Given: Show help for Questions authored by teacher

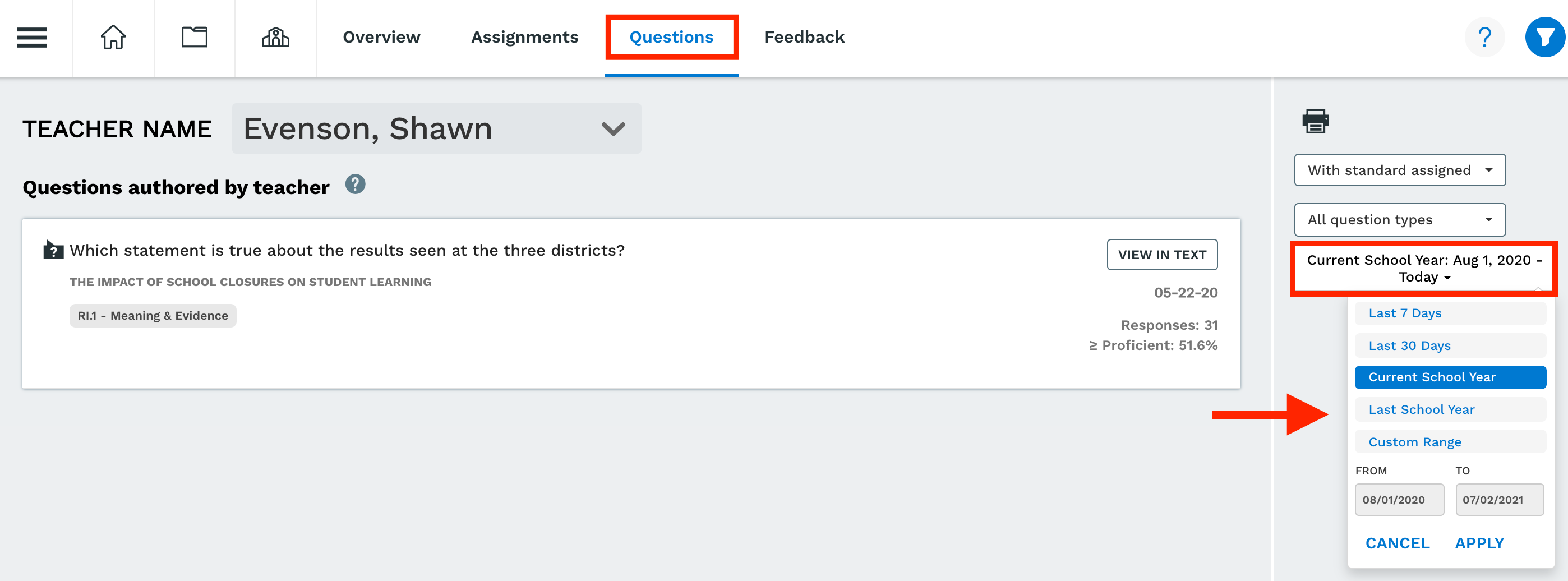Looking at the screenshot, I should click(x=355, y=184).
